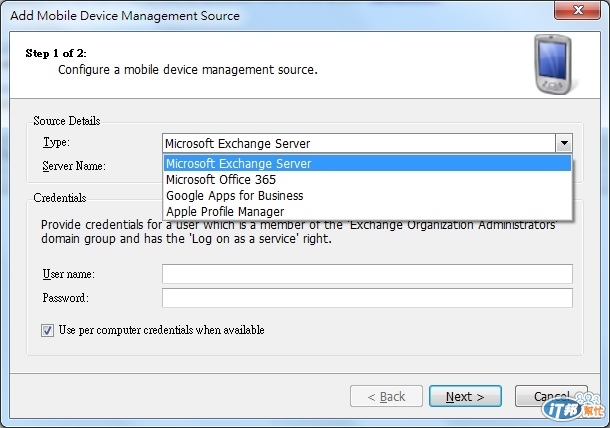
Task: Focus the User name input field
Action: coord(366,274)
